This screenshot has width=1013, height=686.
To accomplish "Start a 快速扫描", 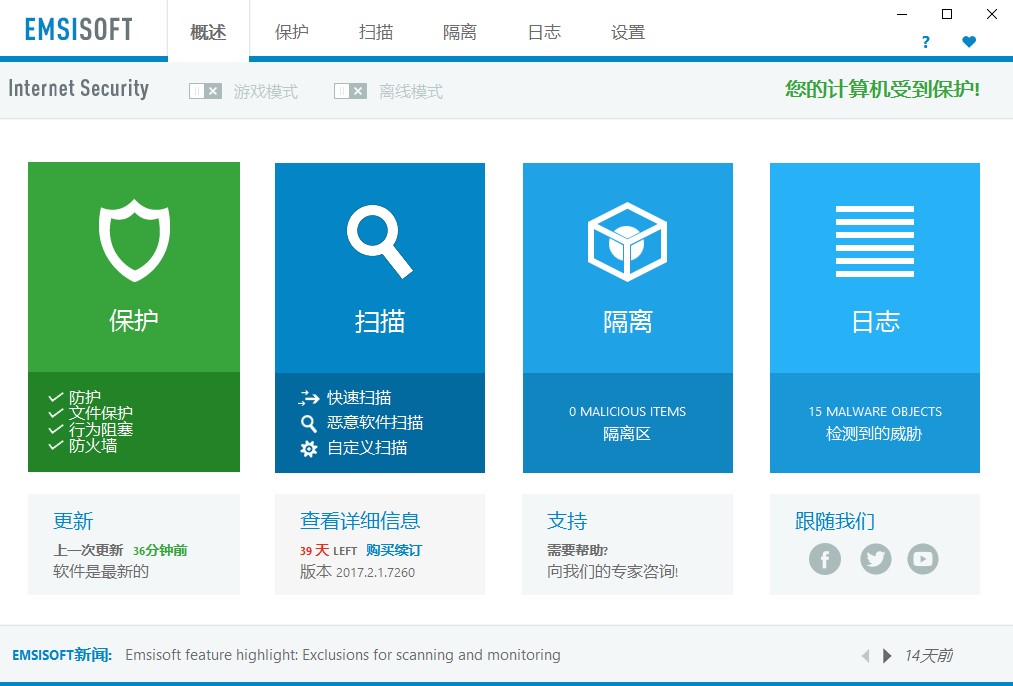I will pyautogui.click(x=345, y=397).
